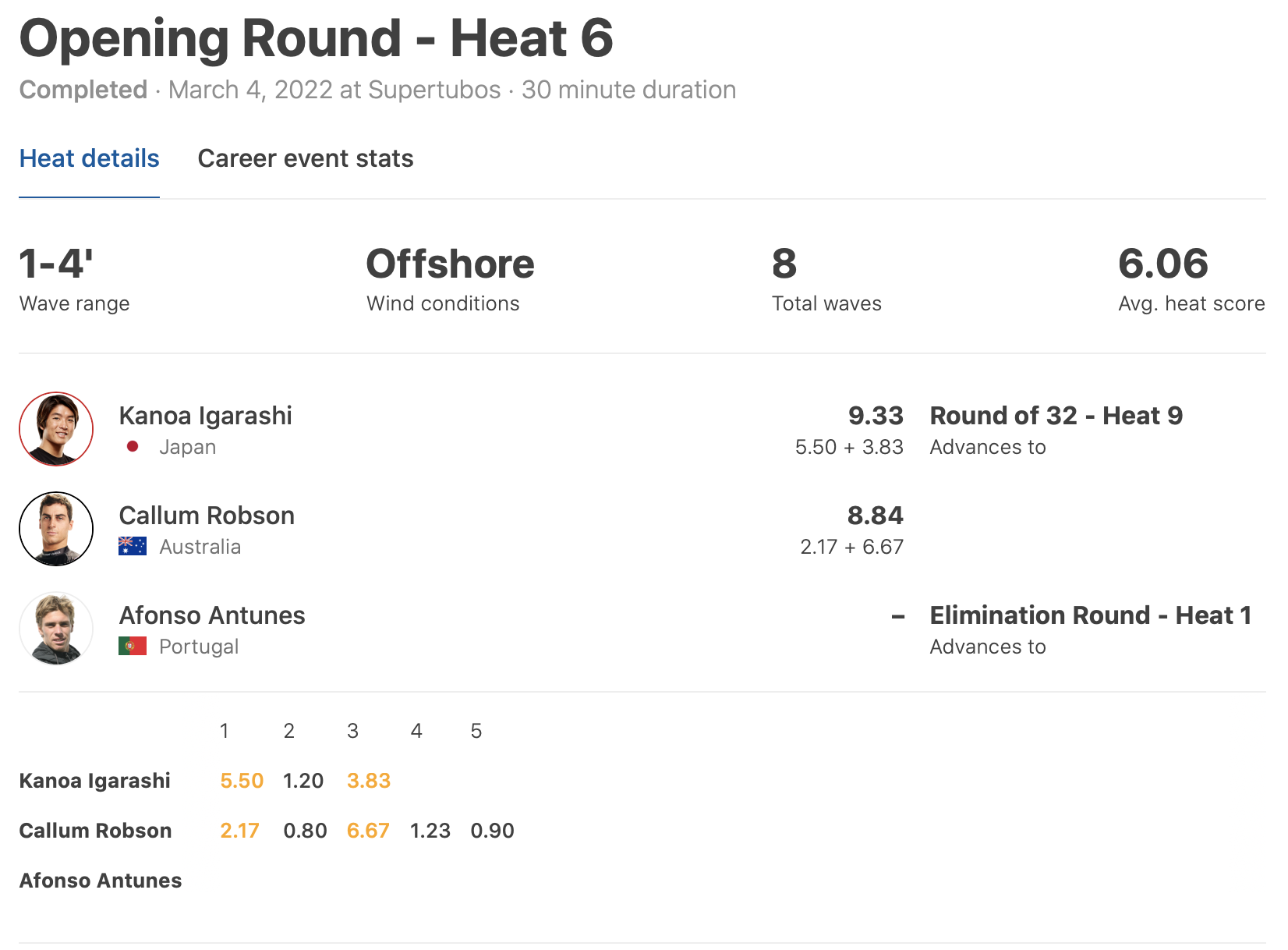
Task: Click Igarashi's 5.50 wave score
Action: point(242,781)
